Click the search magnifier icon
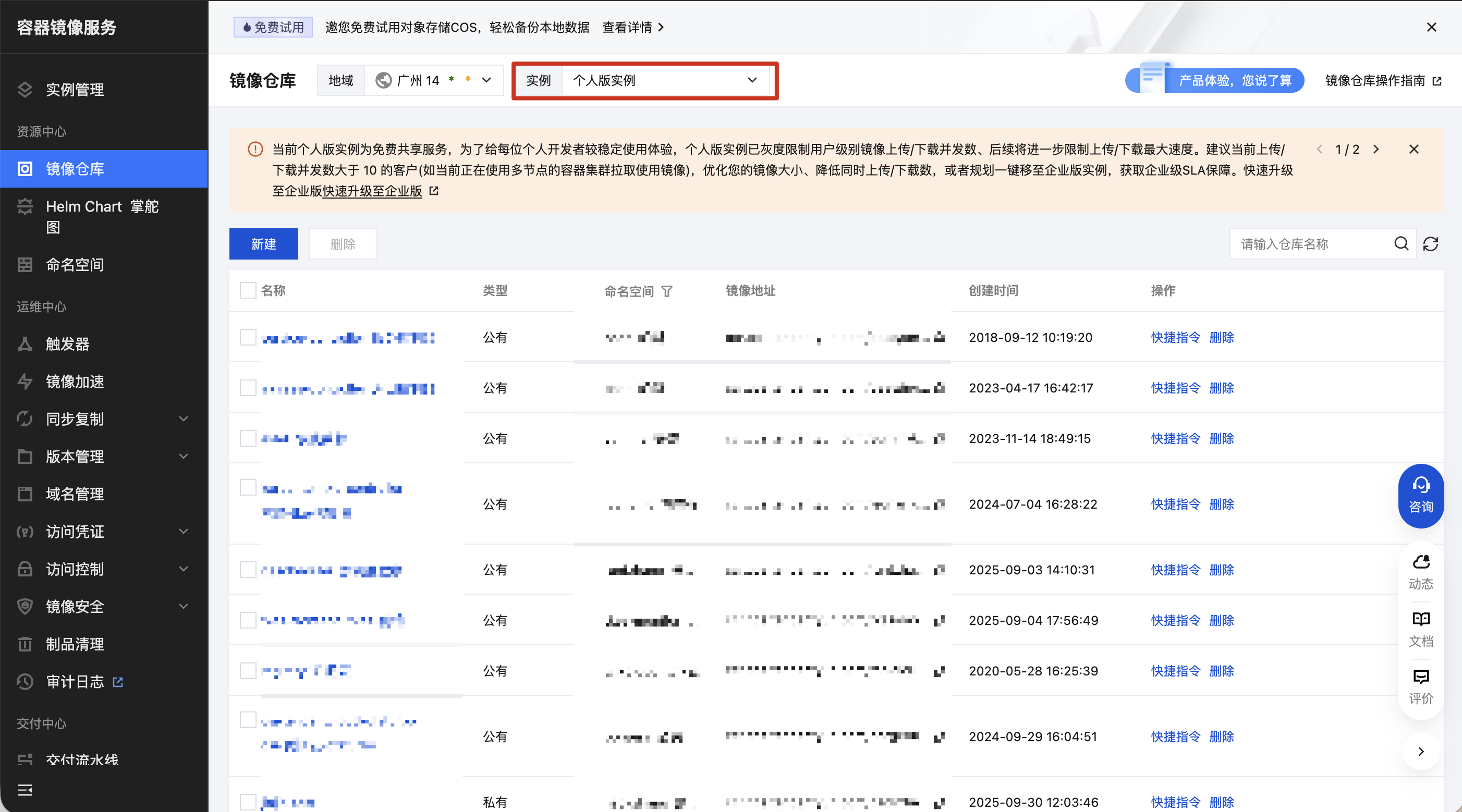The image size is (1462, 812). pos(1402,244)
